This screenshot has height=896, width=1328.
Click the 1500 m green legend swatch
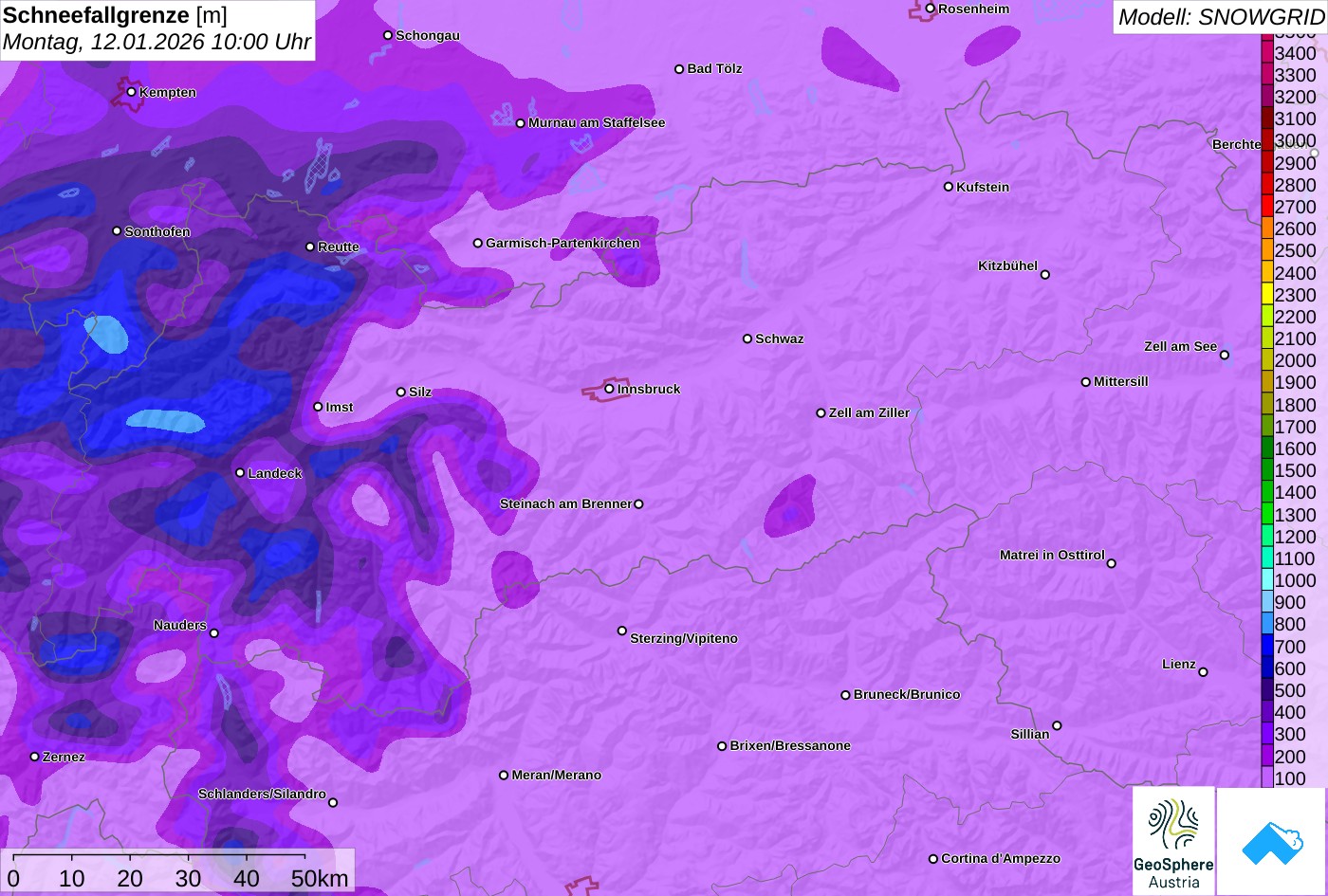[1267, 470]
